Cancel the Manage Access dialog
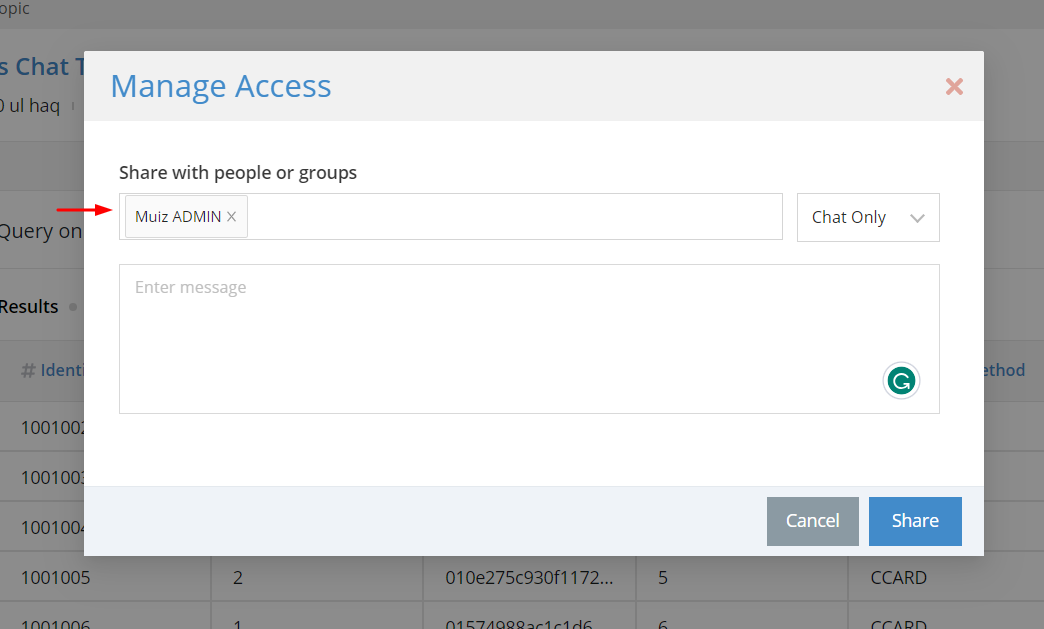1044x629 pixels. [x=812, y=521]
